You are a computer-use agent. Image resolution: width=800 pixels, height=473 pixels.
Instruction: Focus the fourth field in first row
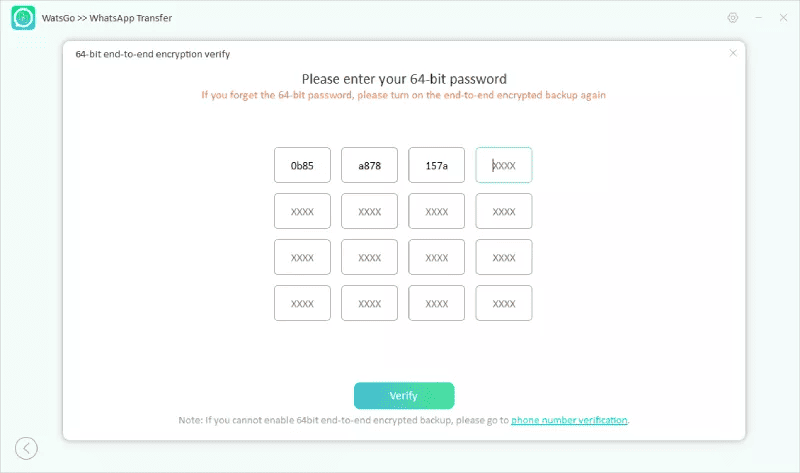(x=504, y=165)
